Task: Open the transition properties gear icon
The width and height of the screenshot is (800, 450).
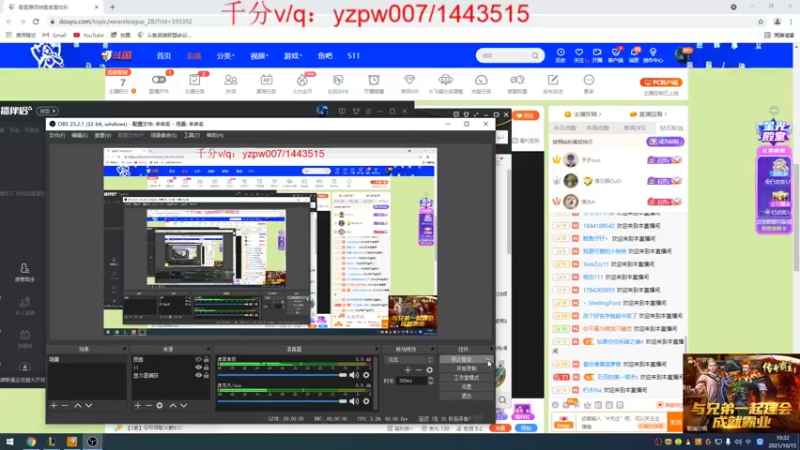Action: [x=430, y=370]
